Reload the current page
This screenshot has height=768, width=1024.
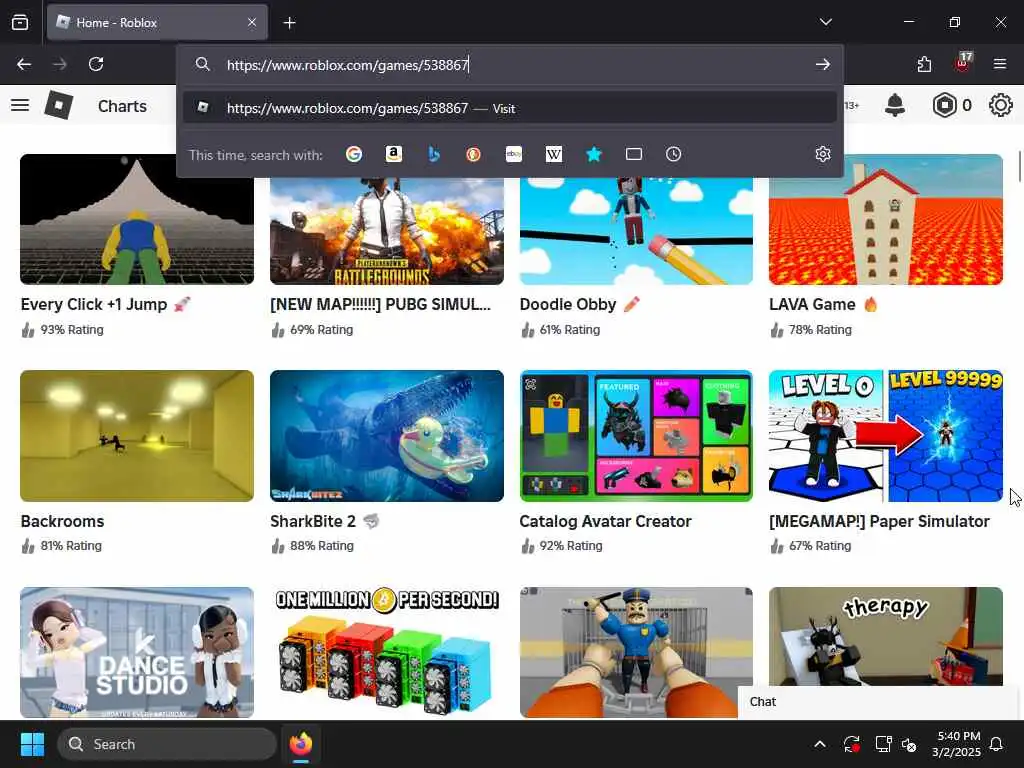(x=96, y=64)
